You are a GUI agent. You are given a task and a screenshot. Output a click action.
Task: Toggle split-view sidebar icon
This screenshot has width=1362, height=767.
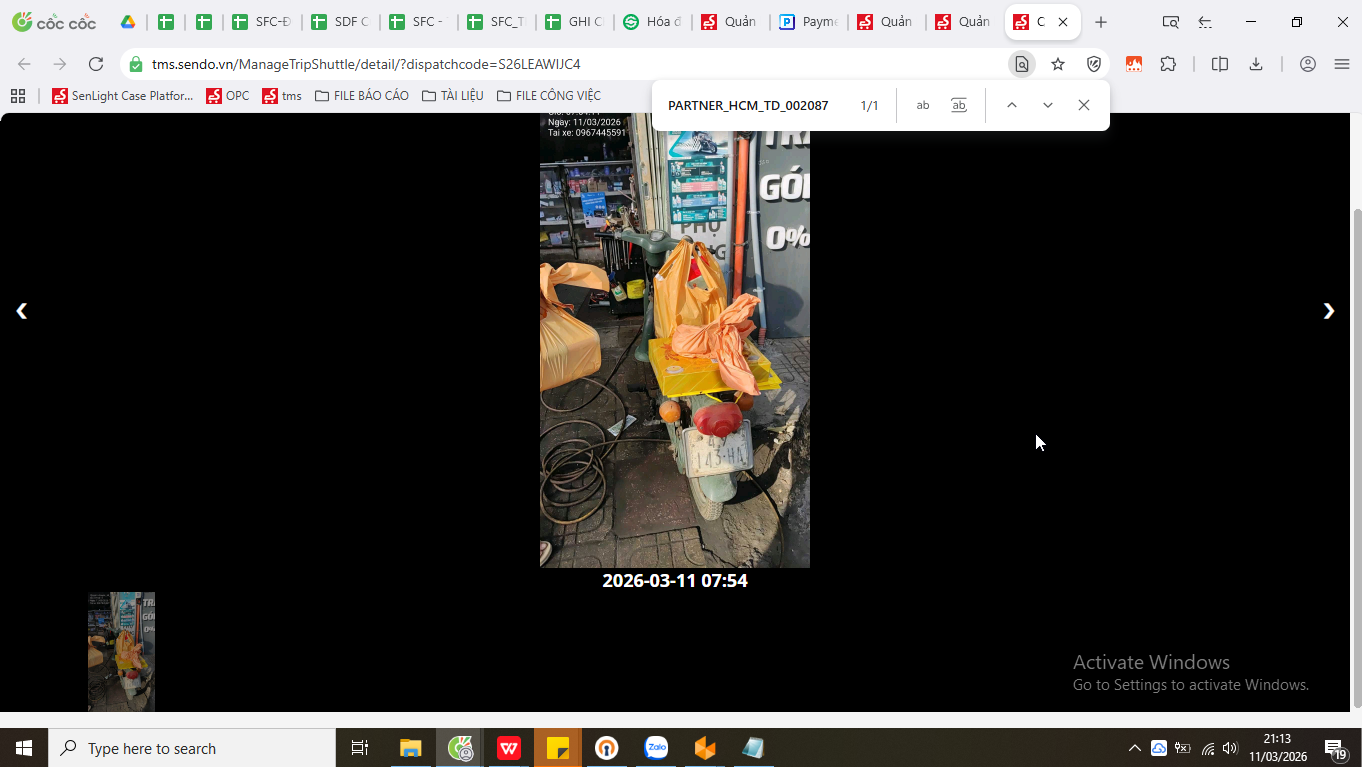click(1220, 64)
